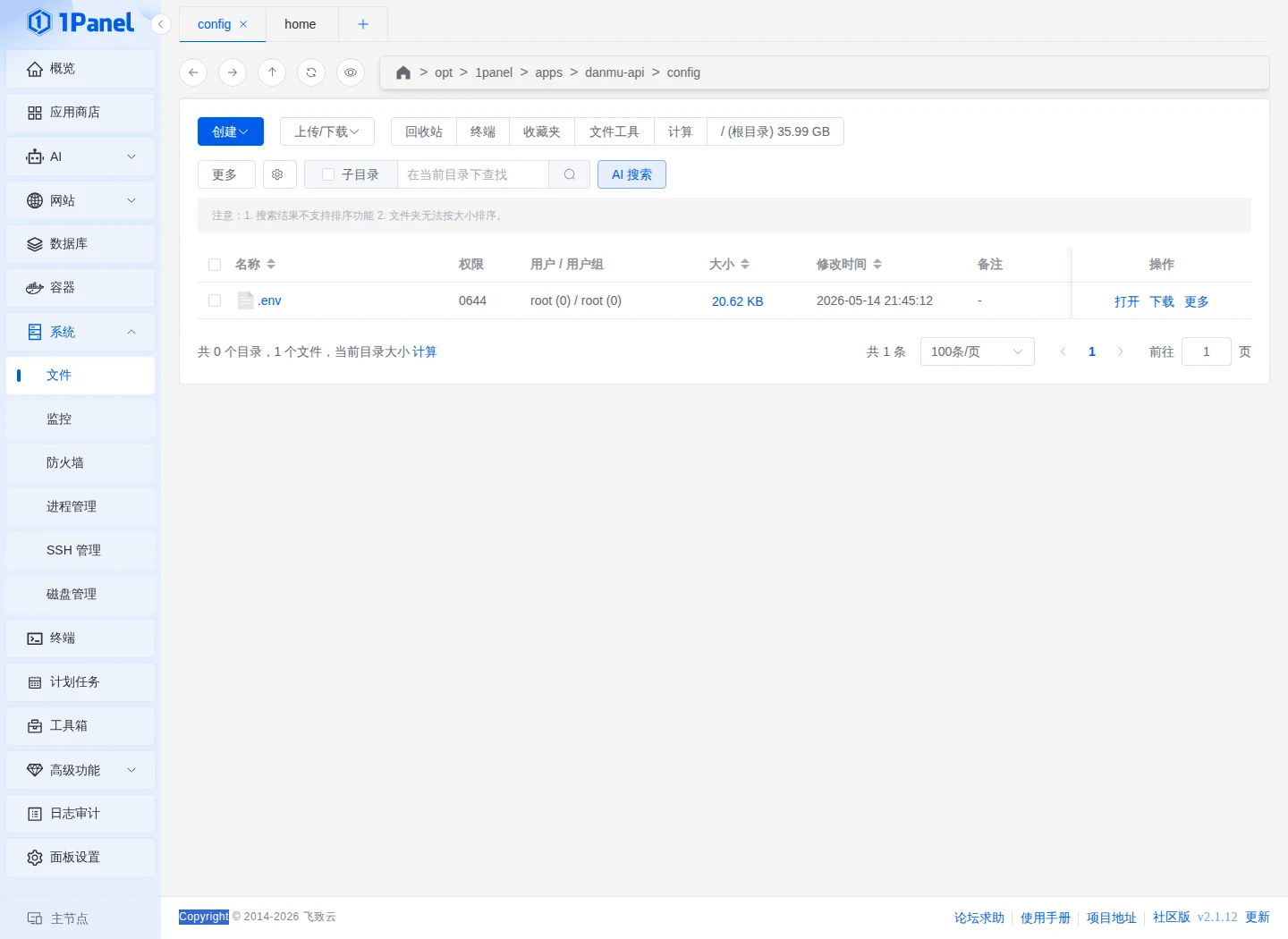The height and width of the screenshot is (939, 1288).
Task: Enable the subdirectory (子目录) search checkbox
Action: pyautogui.click(x=328, y=174)
